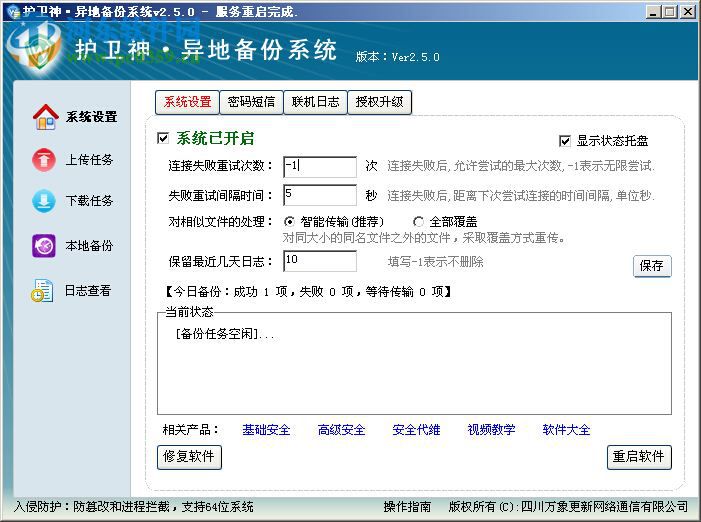Click the 重启软件 button
Screen dimensions: 701x522
coord(639,457)
